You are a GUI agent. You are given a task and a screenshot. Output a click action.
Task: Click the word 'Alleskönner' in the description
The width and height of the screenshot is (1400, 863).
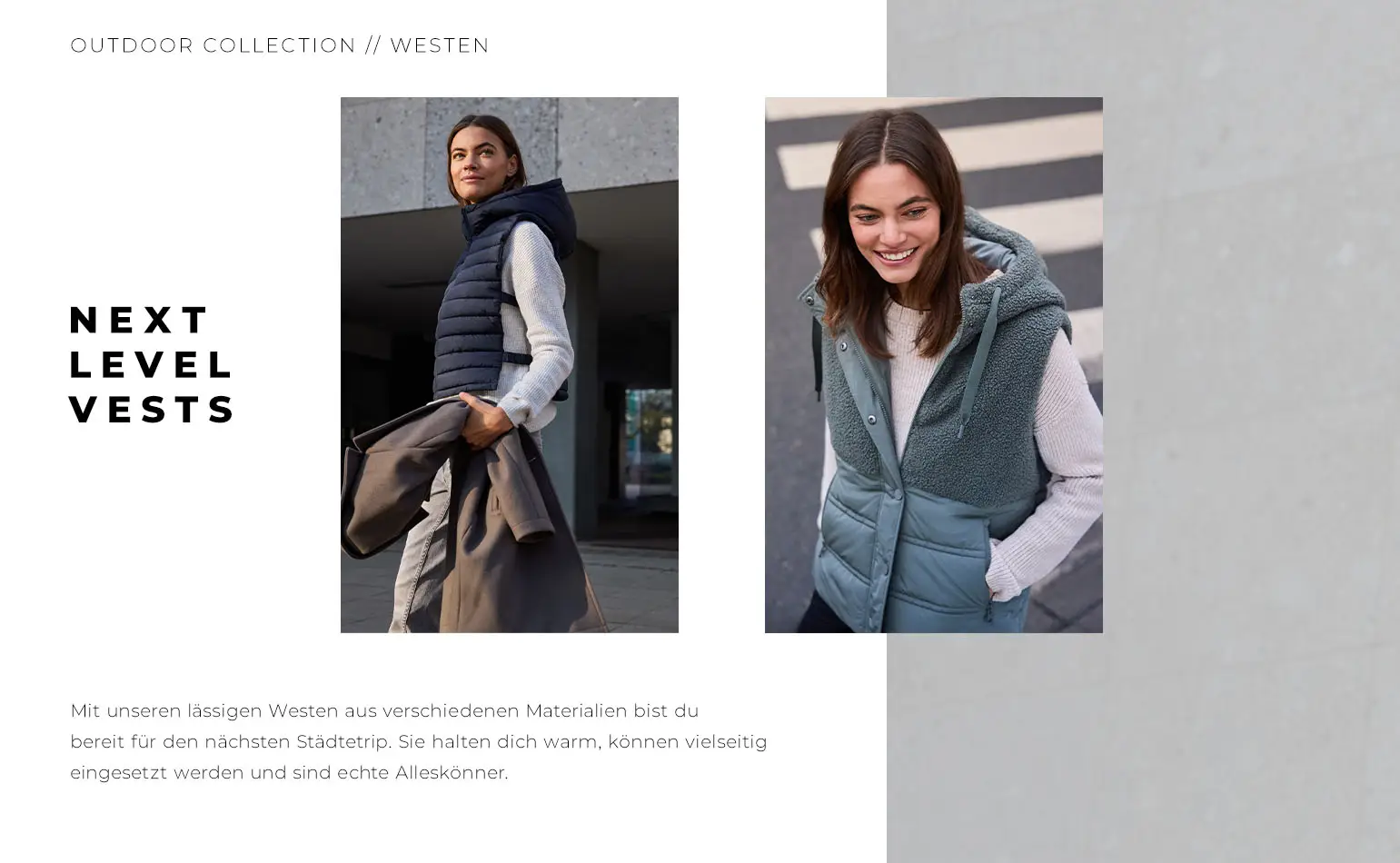pos(451,772)
